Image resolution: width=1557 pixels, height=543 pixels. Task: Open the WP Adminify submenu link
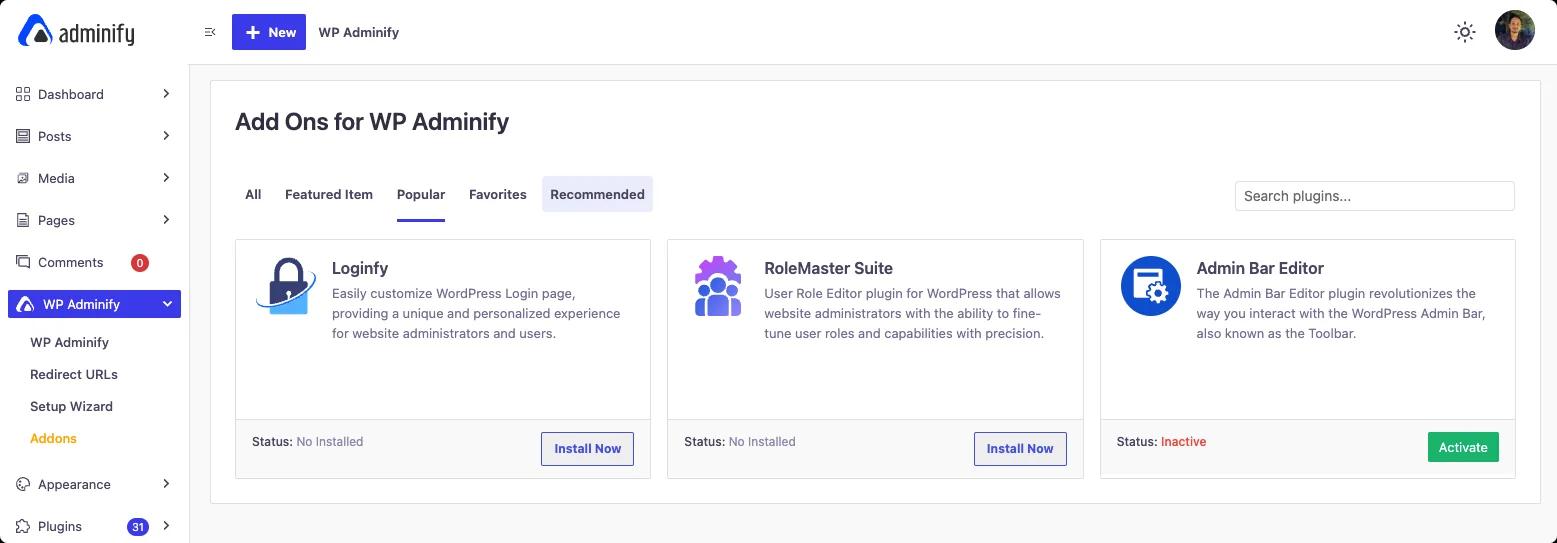click(x=70, y=342)
